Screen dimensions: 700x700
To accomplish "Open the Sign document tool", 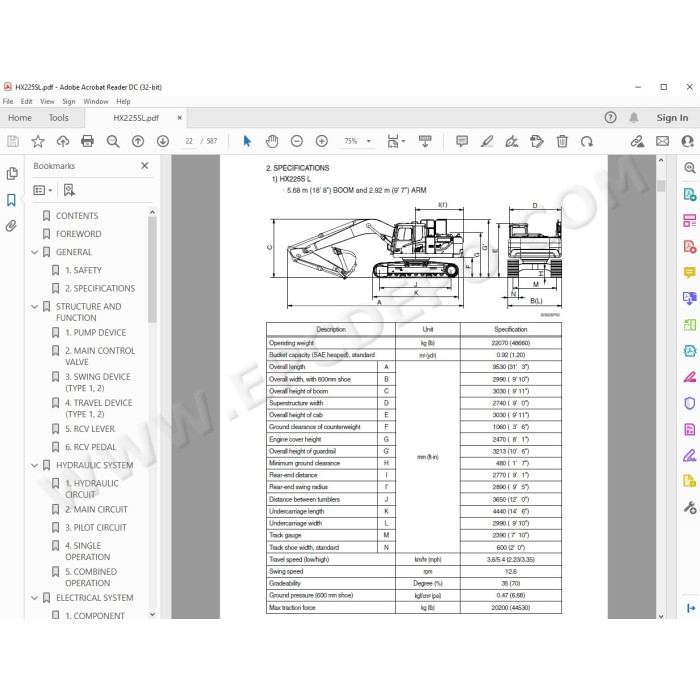I will pos(512,142).
